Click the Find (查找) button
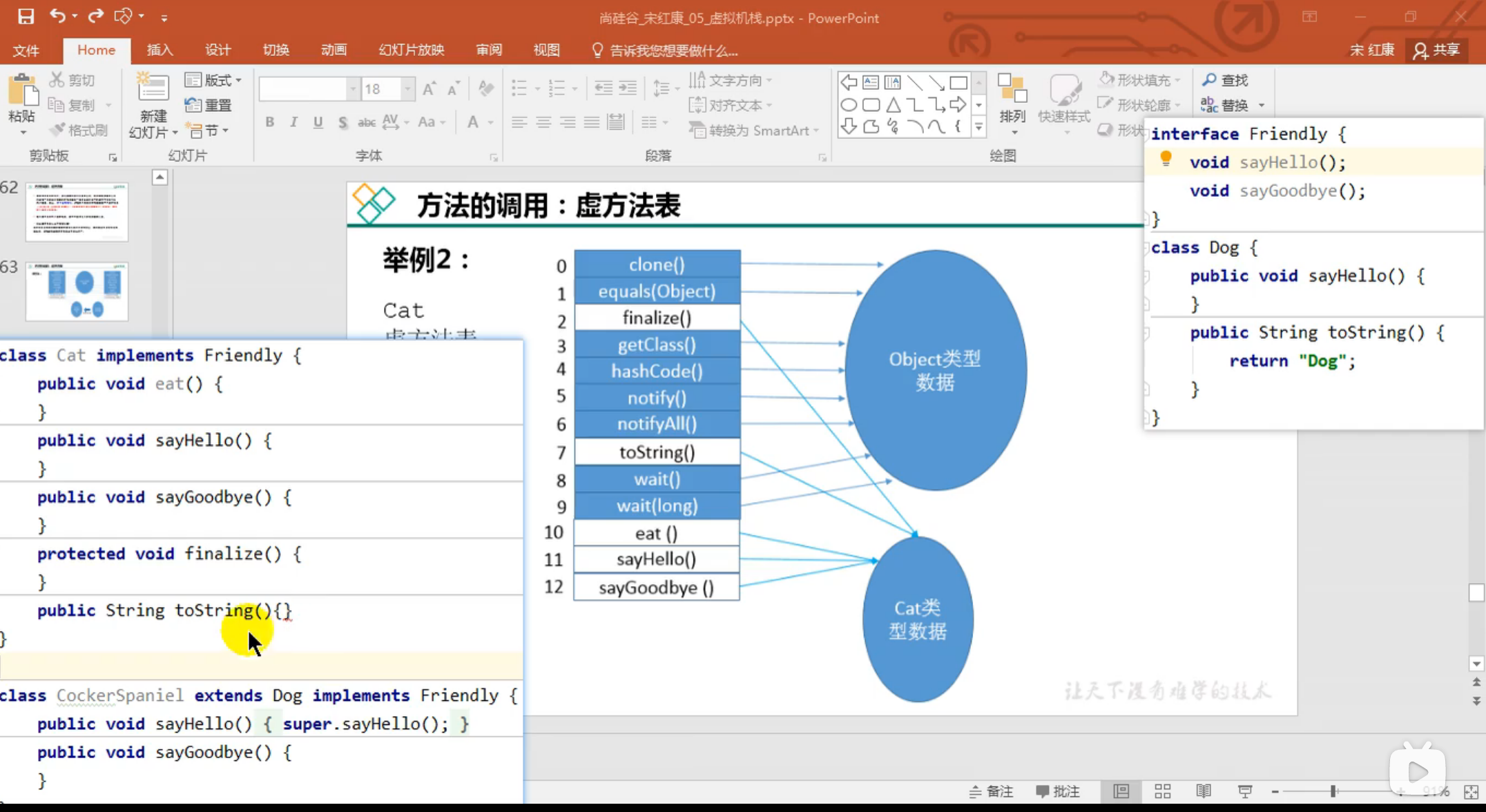The width and height of the screenshot is (1486, 812). tap(1226, 80)
